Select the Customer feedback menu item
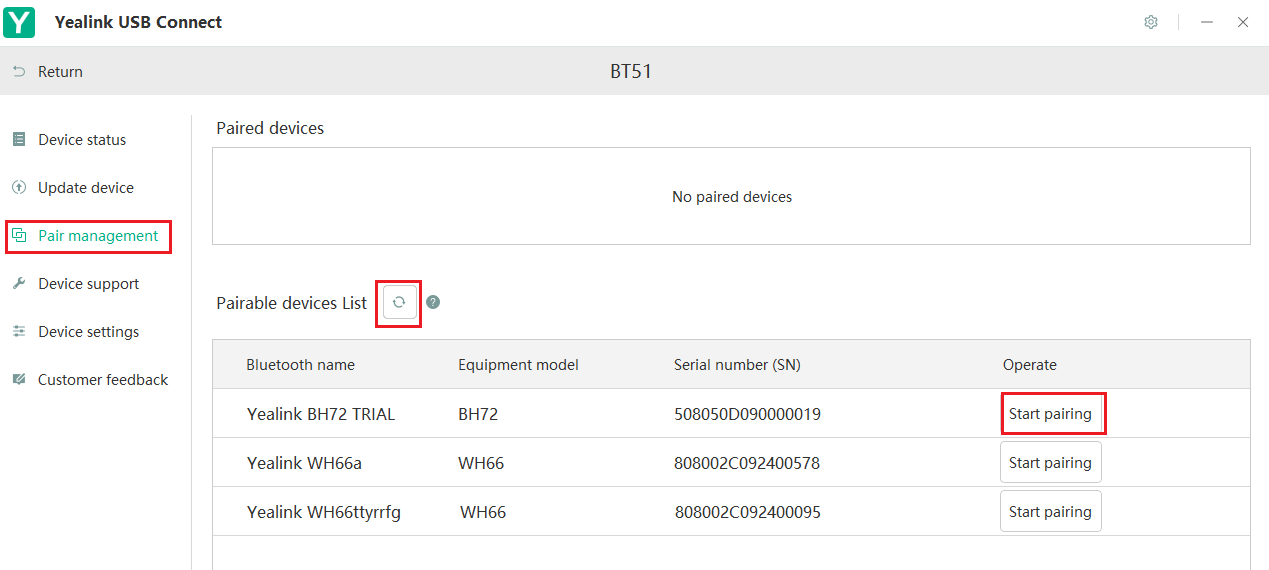 coord(103,380)
